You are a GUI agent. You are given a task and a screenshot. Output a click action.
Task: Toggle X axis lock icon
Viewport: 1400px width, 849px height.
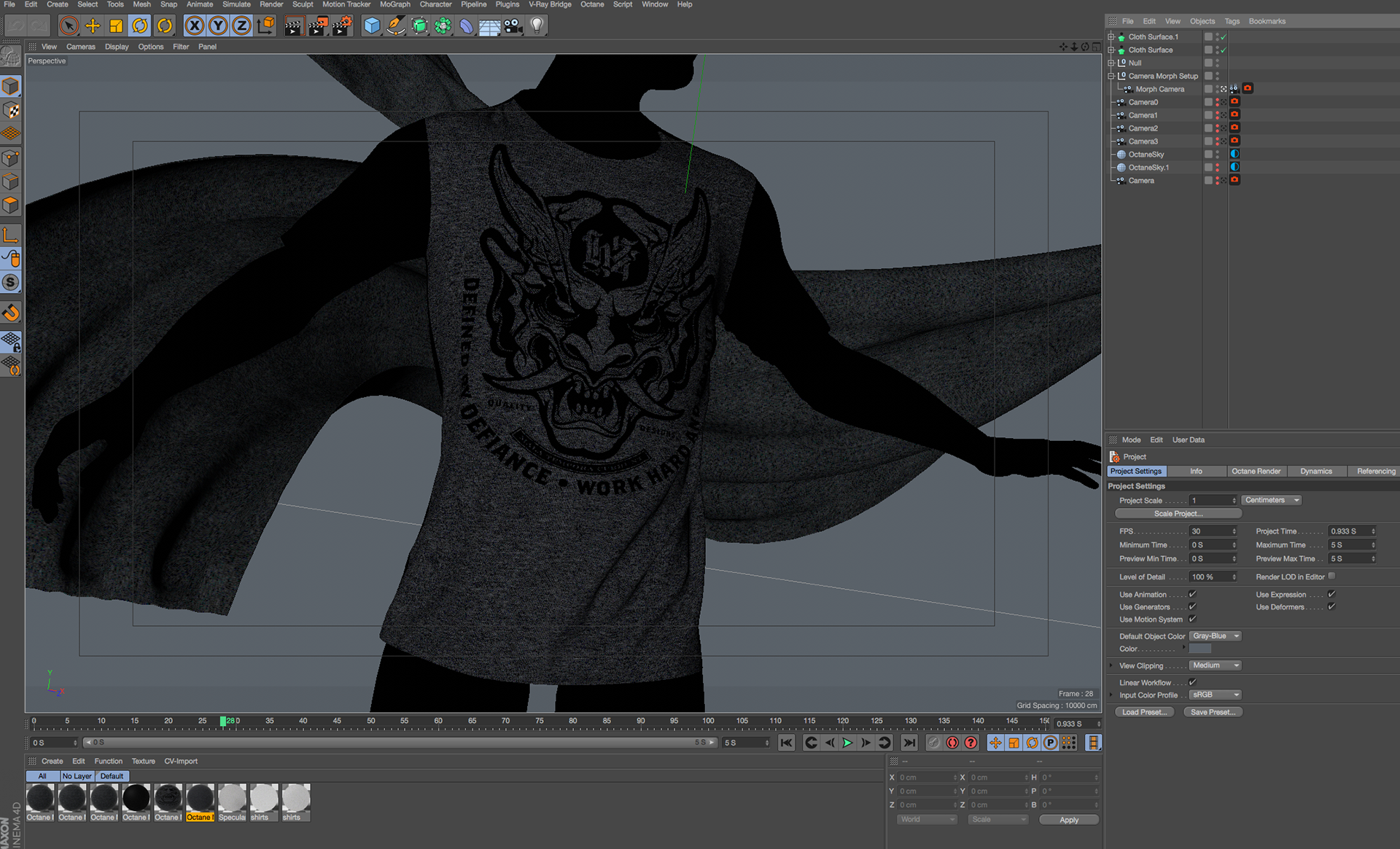[x=194, y=26]
